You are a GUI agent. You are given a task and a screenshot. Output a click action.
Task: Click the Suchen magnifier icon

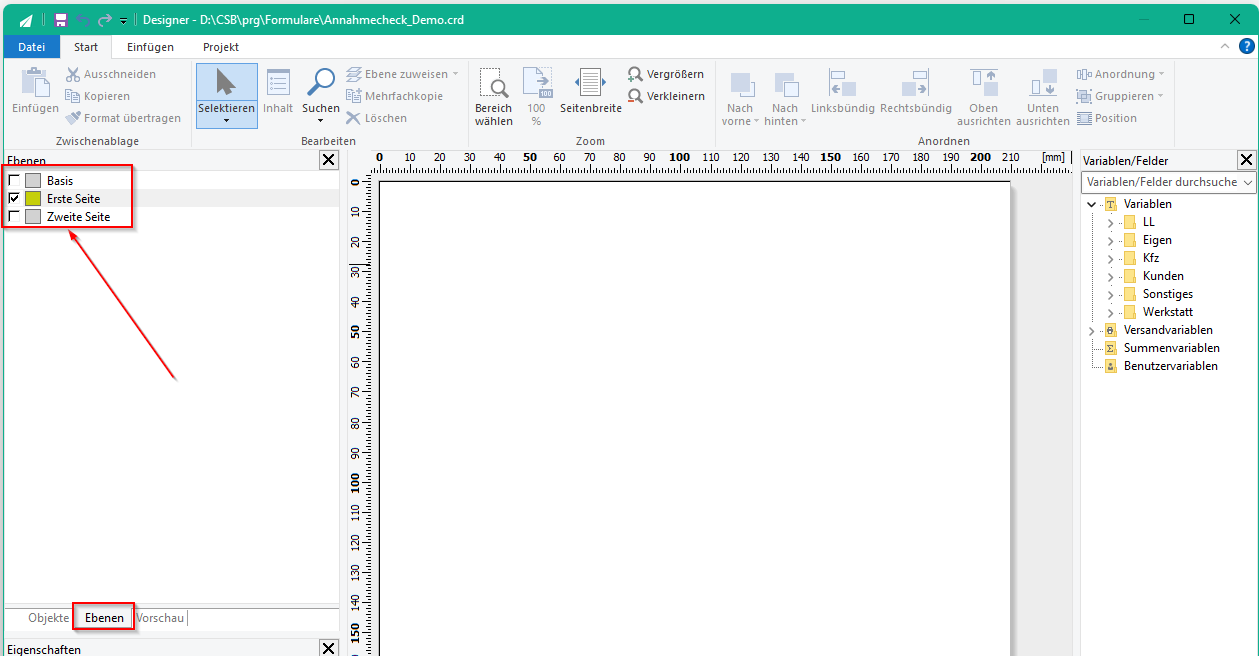pos(321,83)
